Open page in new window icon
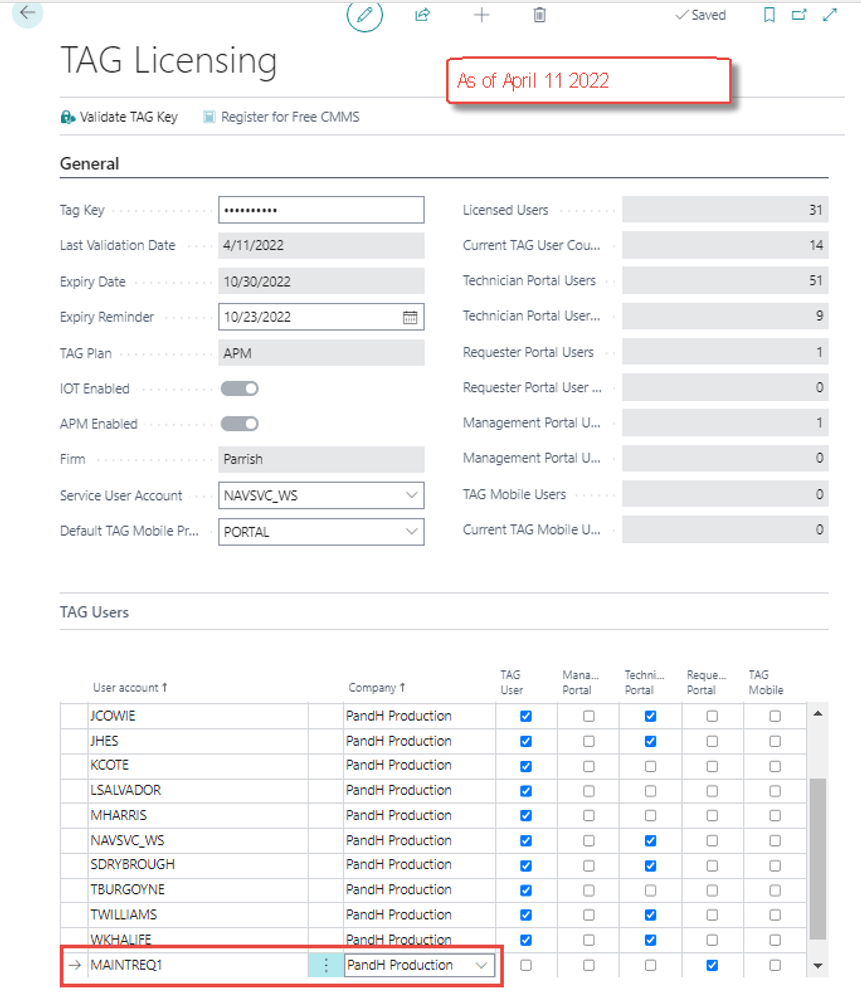The width and height of the screenshot is (861, 997). 799,15
